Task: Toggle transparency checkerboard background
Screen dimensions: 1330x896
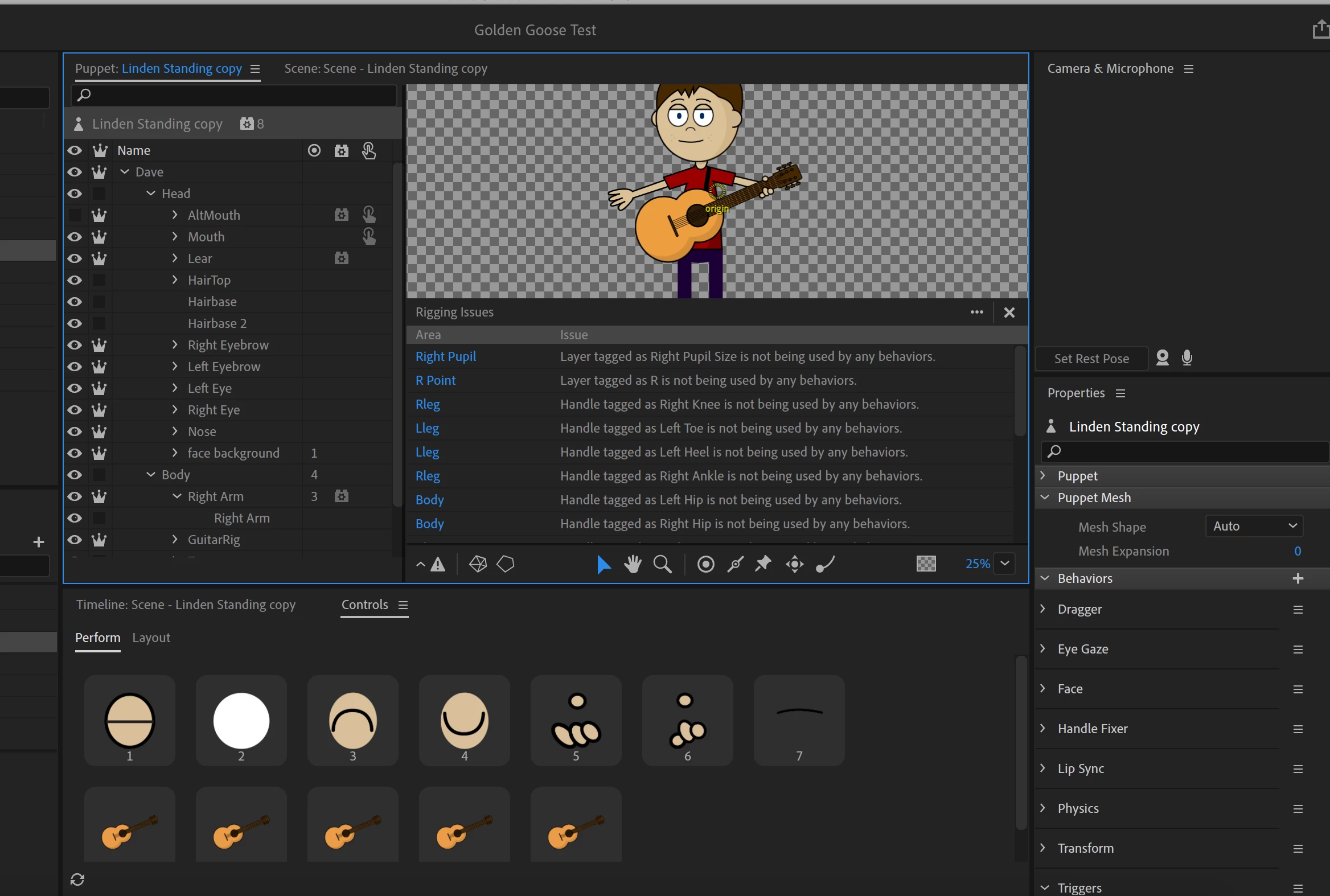Action: (x=926, y=564)
